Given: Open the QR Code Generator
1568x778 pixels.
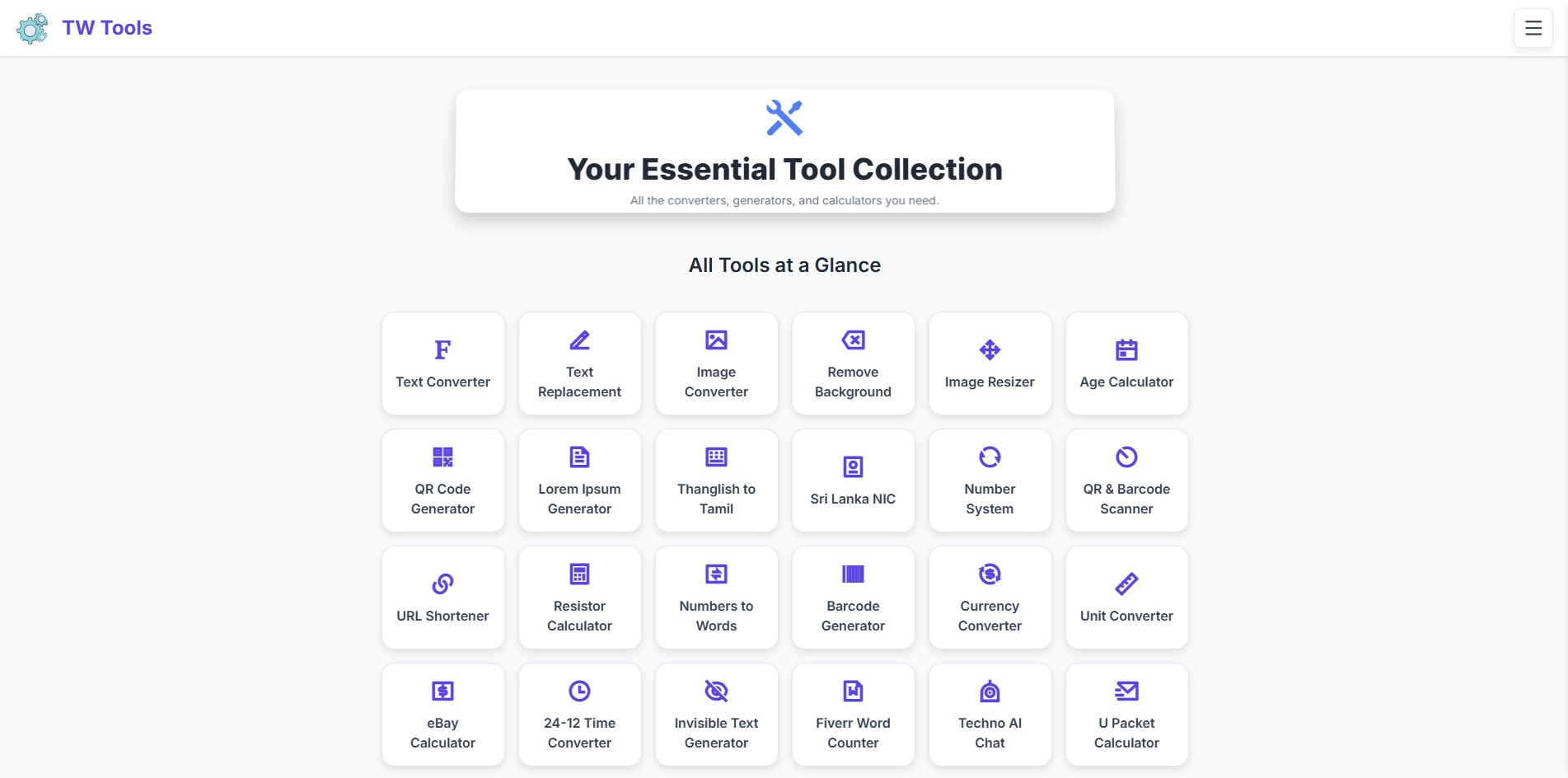Looking at the screenshot, I should pos(442,480).
